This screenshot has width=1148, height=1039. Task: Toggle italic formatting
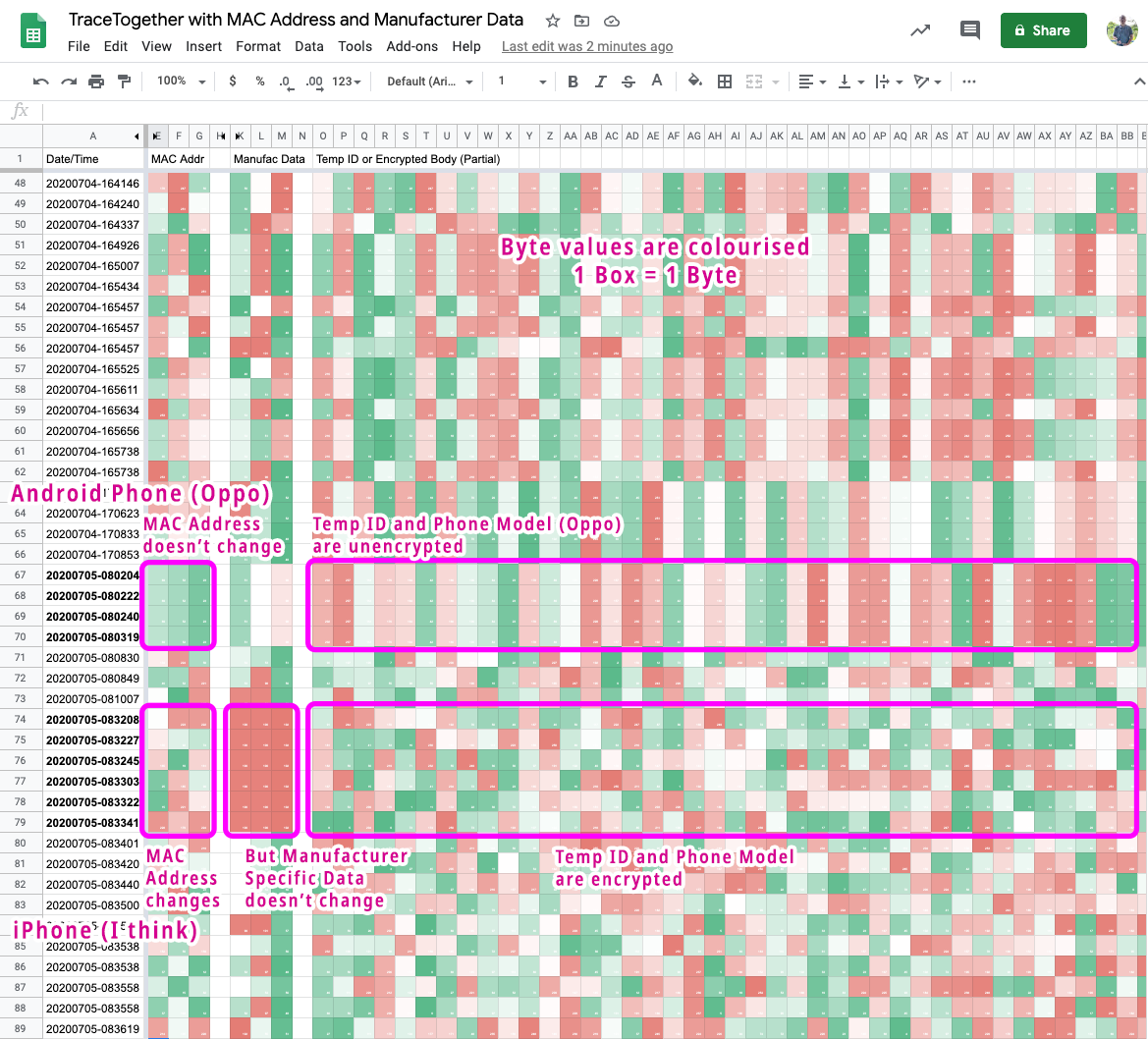pyautogui.click(x=601, y=82)
